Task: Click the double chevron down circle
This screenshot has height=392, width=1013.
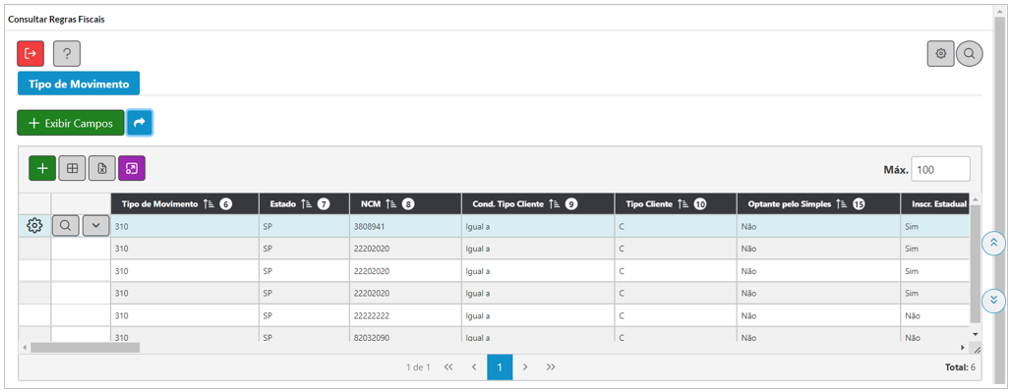Action: (x=994, y=300)
